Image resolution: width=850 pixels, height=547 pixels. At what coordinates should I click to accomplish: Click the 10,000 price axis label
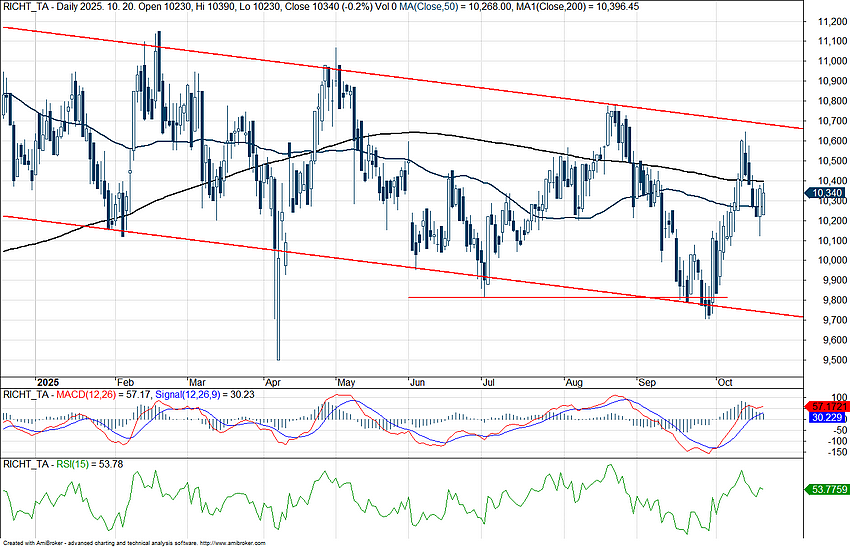[x=825, y=261]
